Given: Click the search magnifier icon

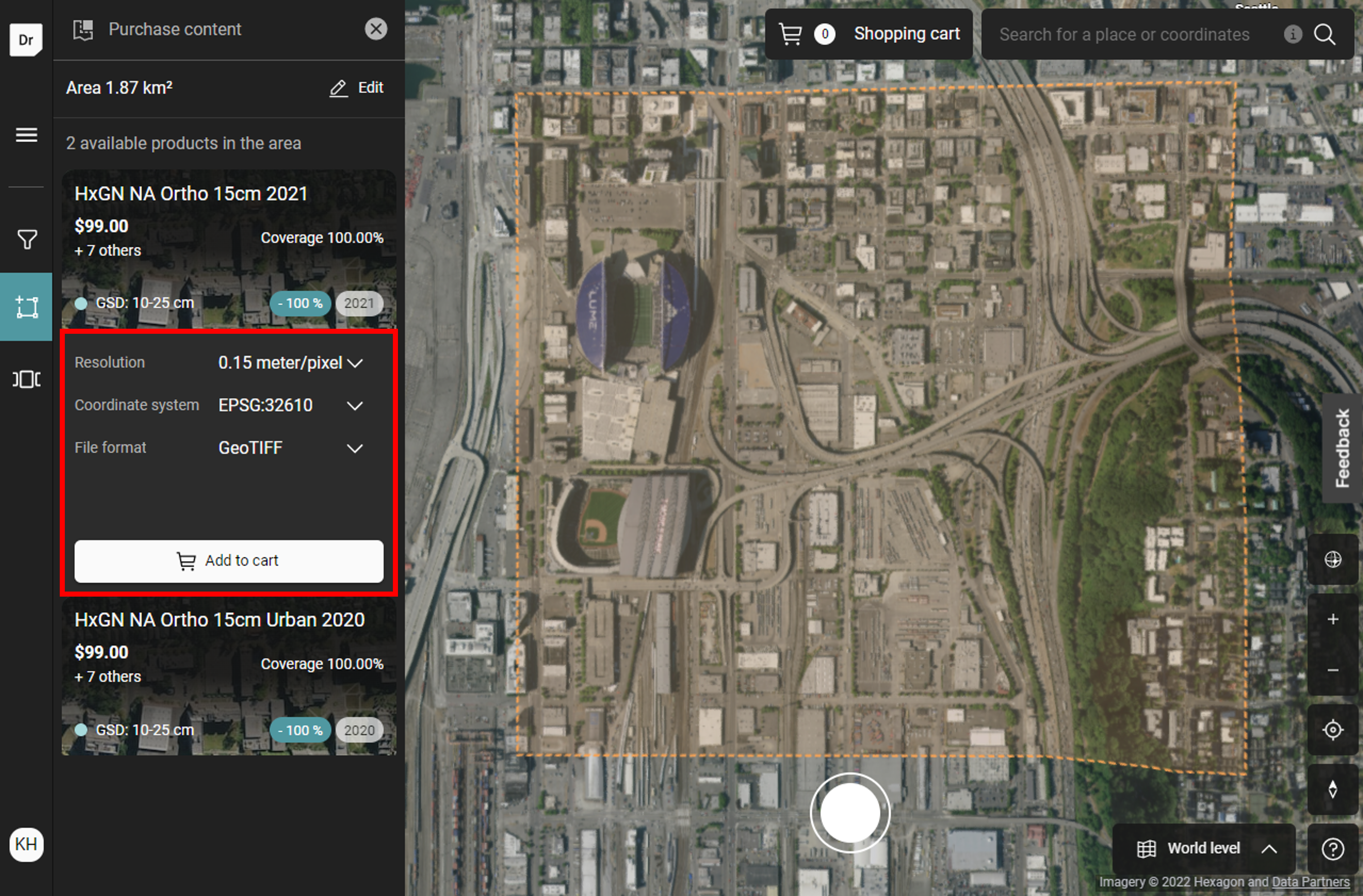Looking at the screenshot, I should point(1325,34).
